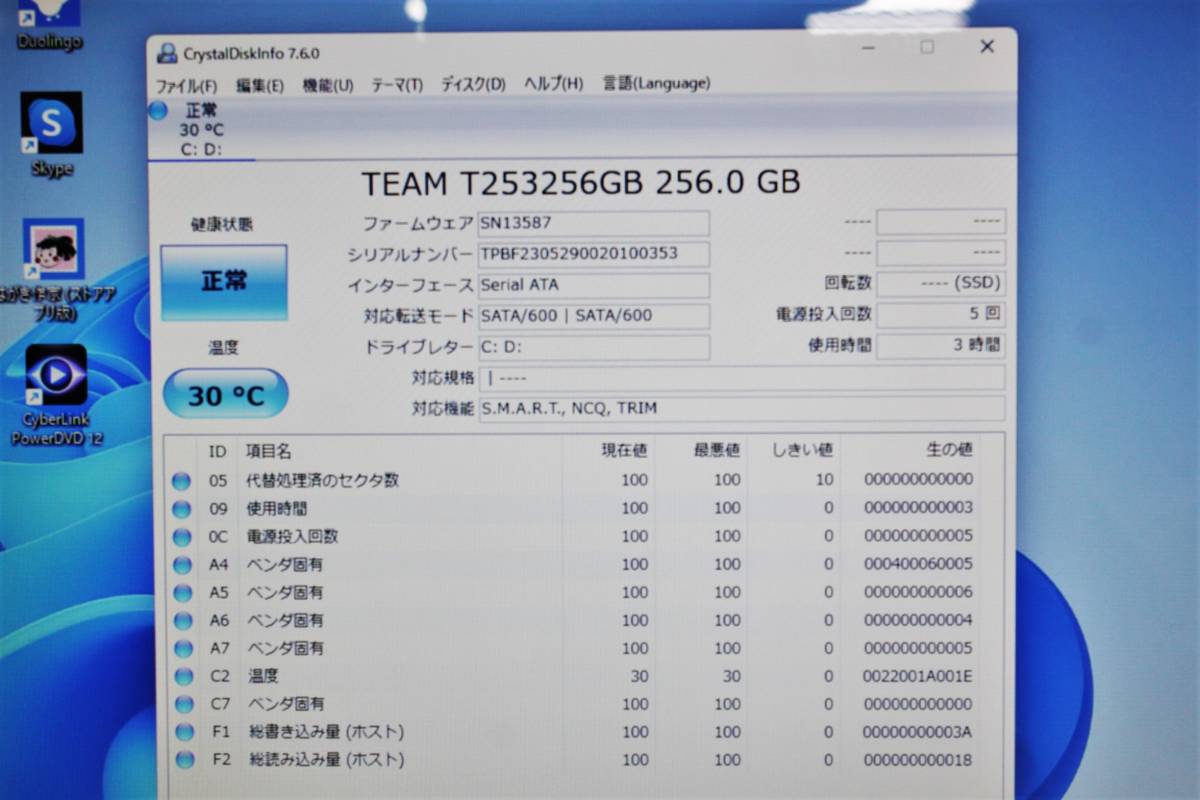Maximize the CrystalDiskInfo window
Image resolution: width=1200 pixels, height=800 pixels.
tap(927, 47)
